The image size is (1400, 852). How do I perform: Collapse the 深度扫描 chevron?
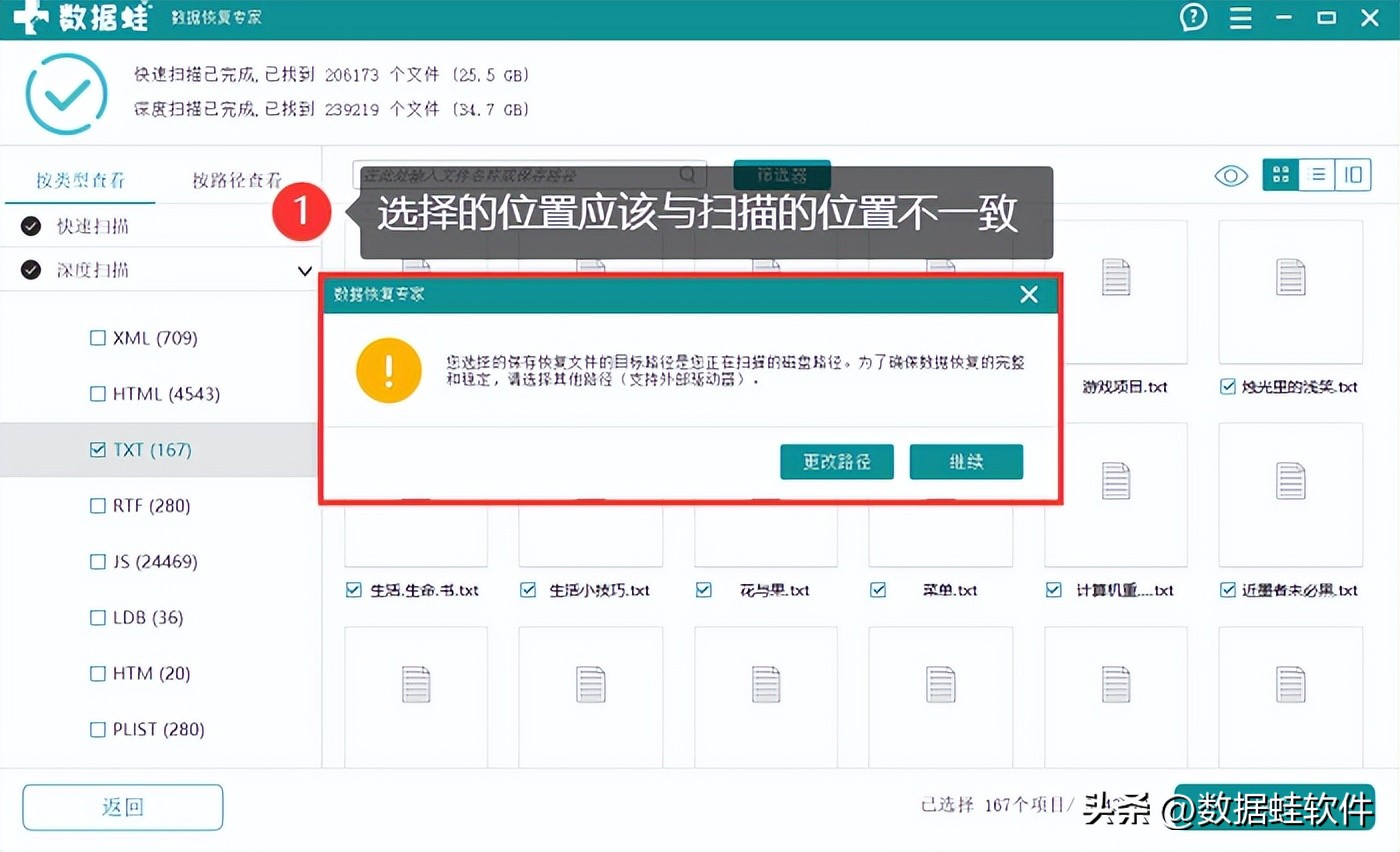click(304, 271)
